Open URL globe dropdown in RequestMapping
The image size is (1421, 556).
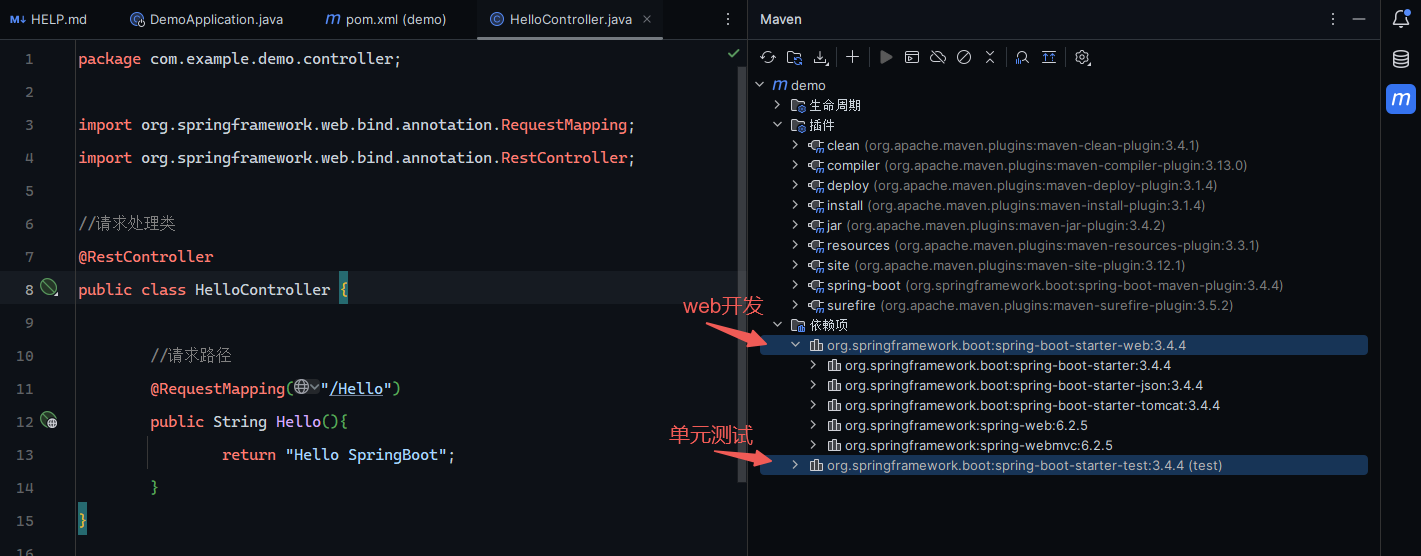306,388
